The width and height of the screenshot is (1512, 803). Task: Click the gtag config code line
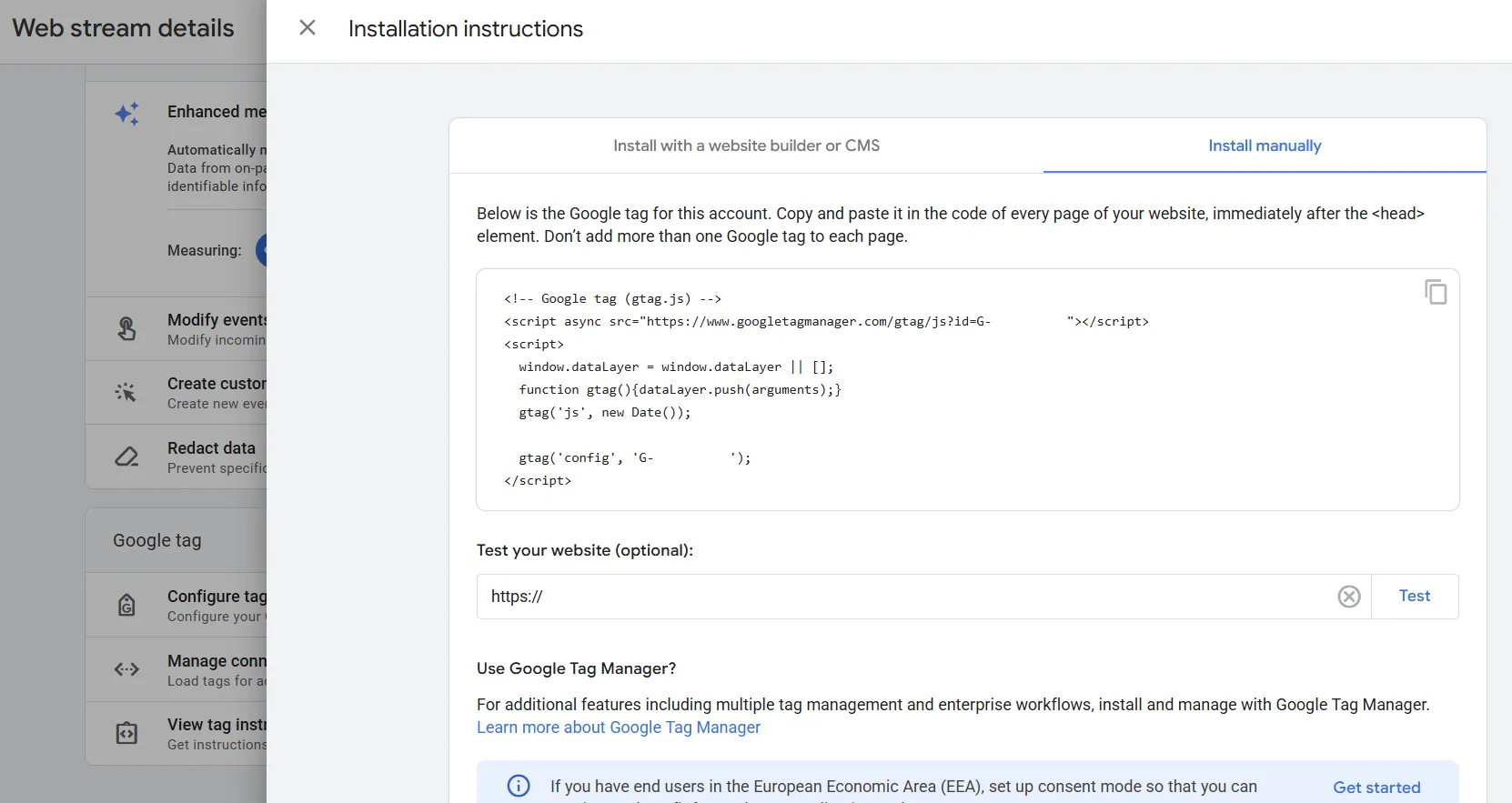click(635, 457)
